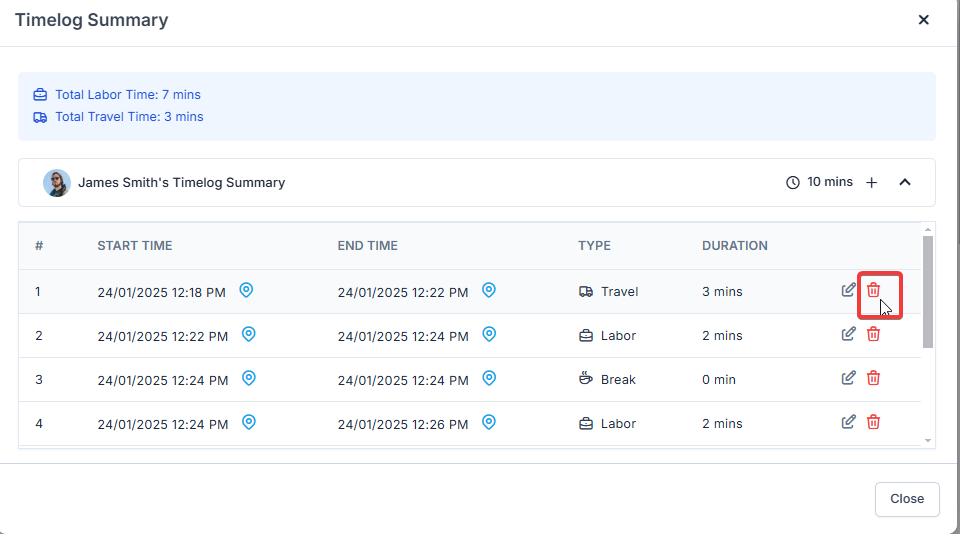Click the START TIME column header
The width and height of the screenshot is (960, 534).
coord(135,246)
